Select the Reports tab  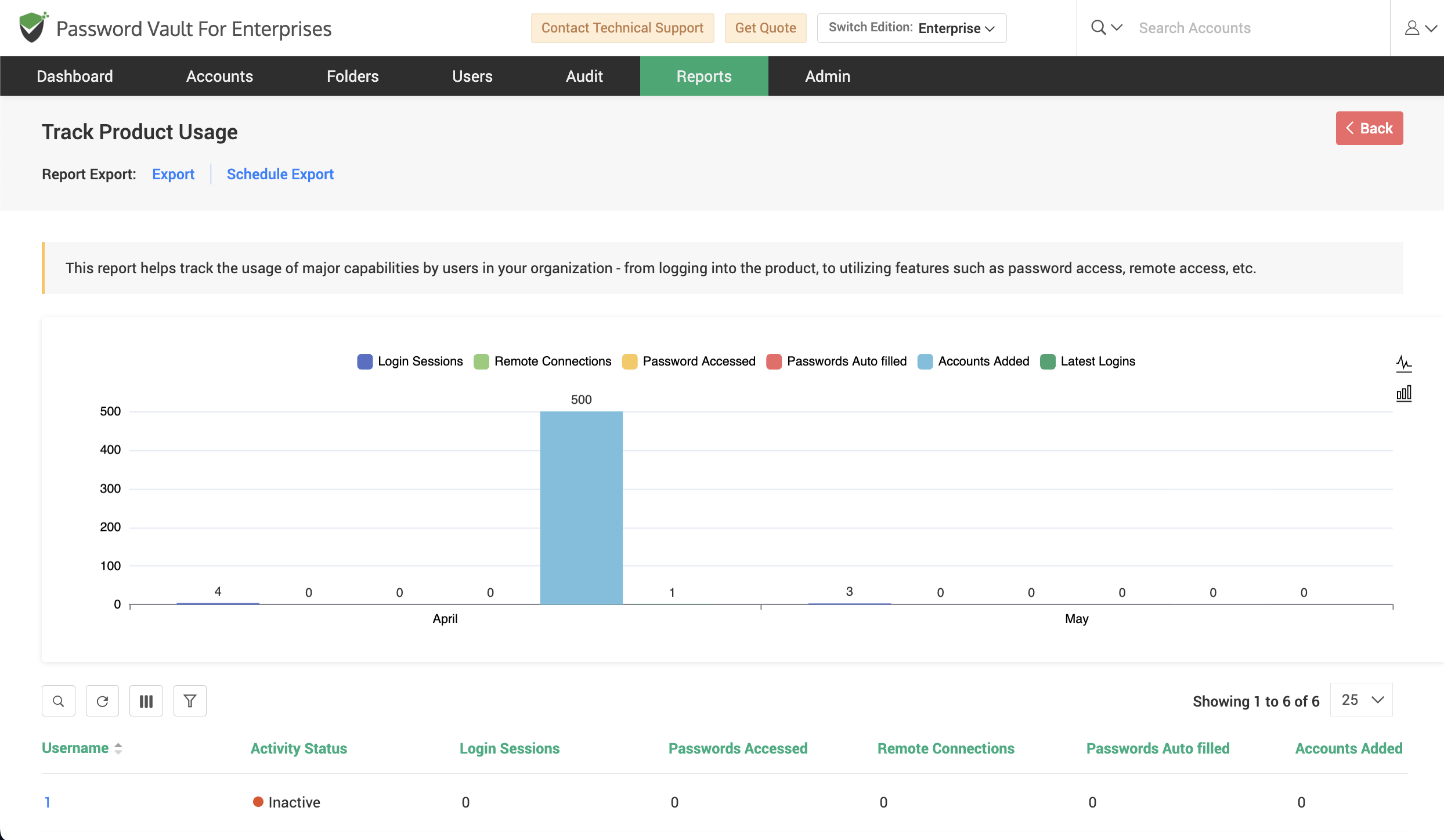(x=704, y=76)
